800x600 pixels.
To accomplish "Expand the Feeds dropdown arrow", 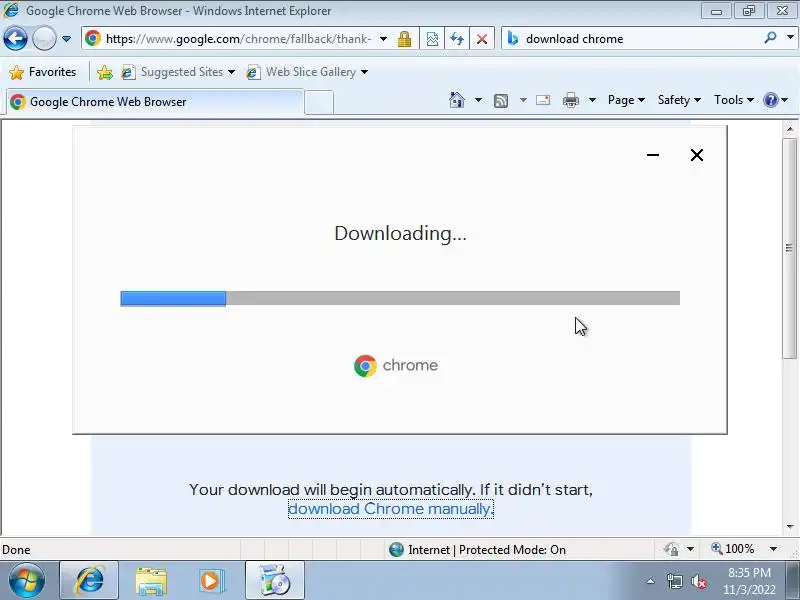I will (523, 100).
